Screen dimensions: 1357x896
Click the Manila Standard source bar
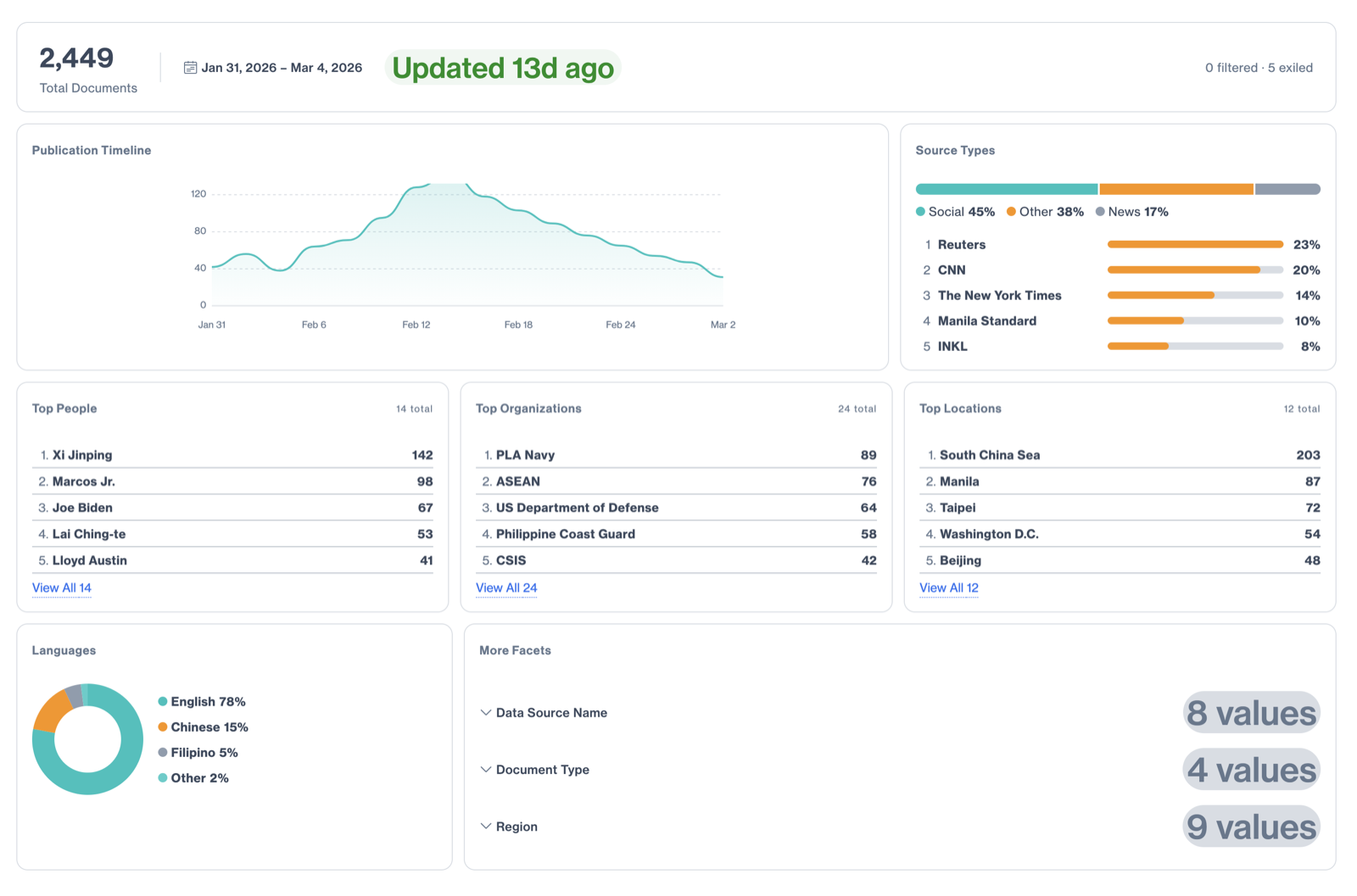coord(1195,321)
